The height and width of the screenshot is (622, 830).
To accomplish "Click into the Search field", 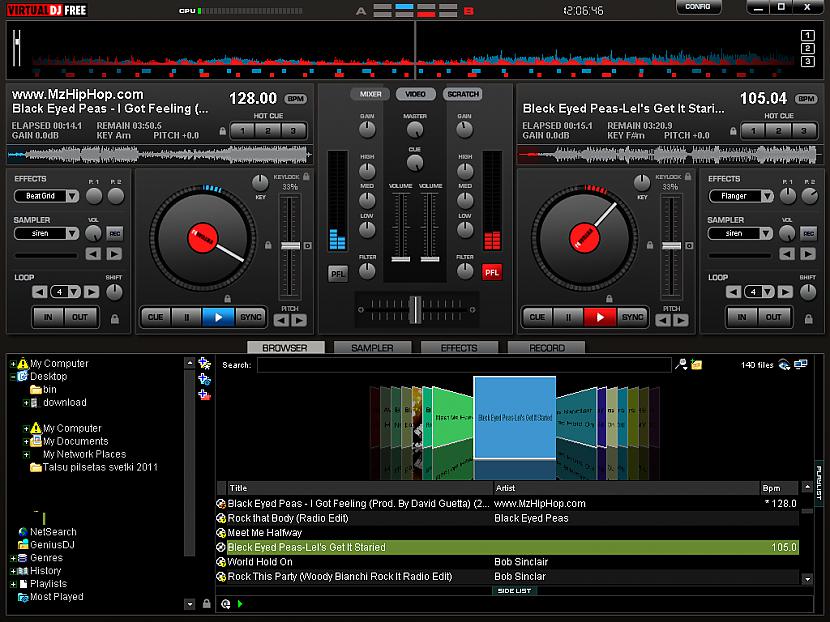I will click(x=464, y=365).
